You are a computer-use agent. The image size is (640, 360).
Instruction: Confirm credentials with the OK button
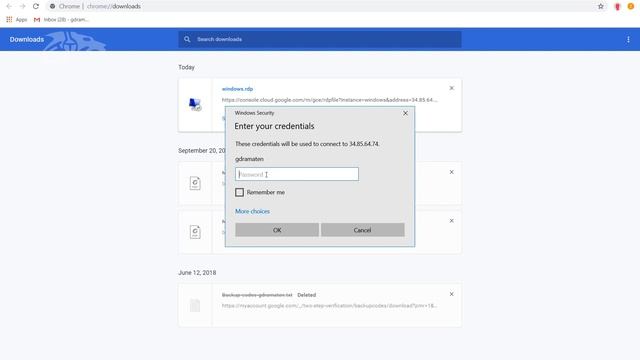pos(277,230)
